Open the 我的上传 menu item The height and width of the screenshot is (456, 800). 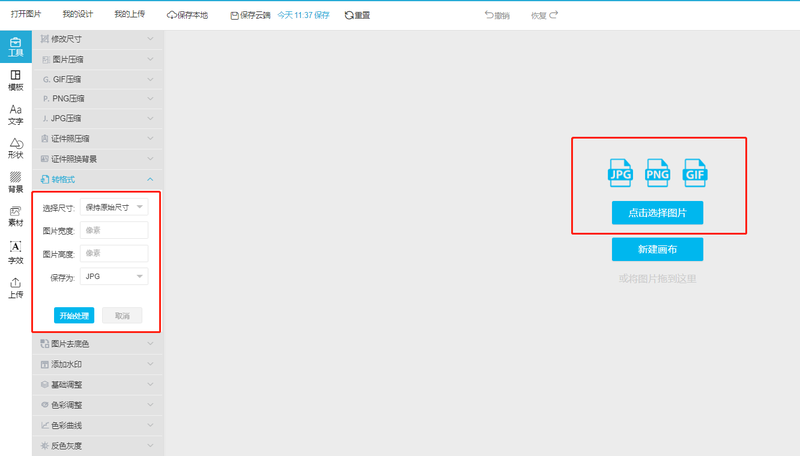[130, 14]
